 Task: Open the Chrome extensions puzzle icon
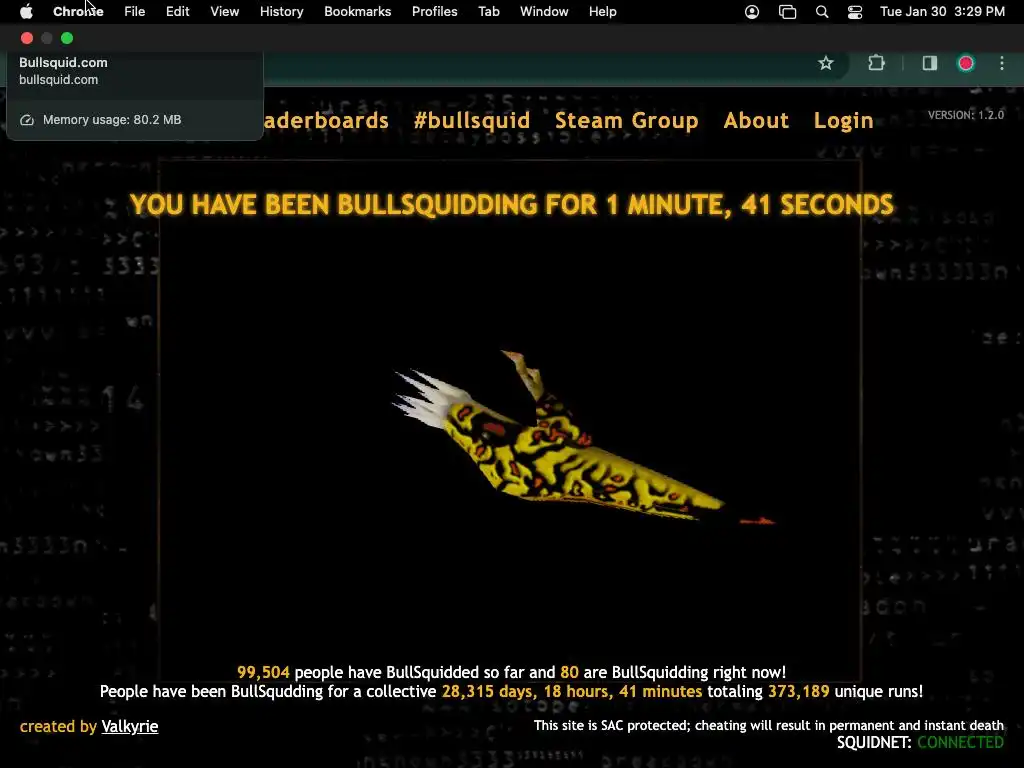point(876,63)
